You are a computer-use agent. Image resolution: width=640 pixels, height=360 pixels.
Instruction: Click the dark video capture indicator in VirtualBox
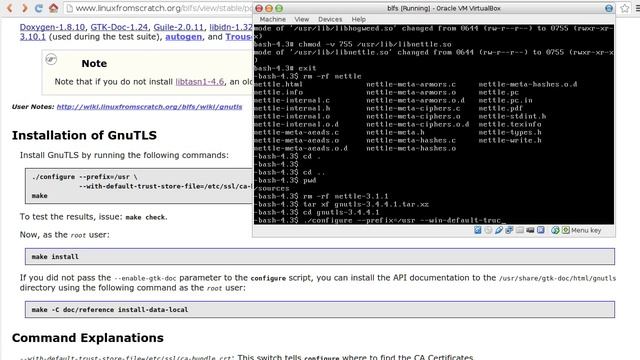pyautogui.click(x=530, y=230)
